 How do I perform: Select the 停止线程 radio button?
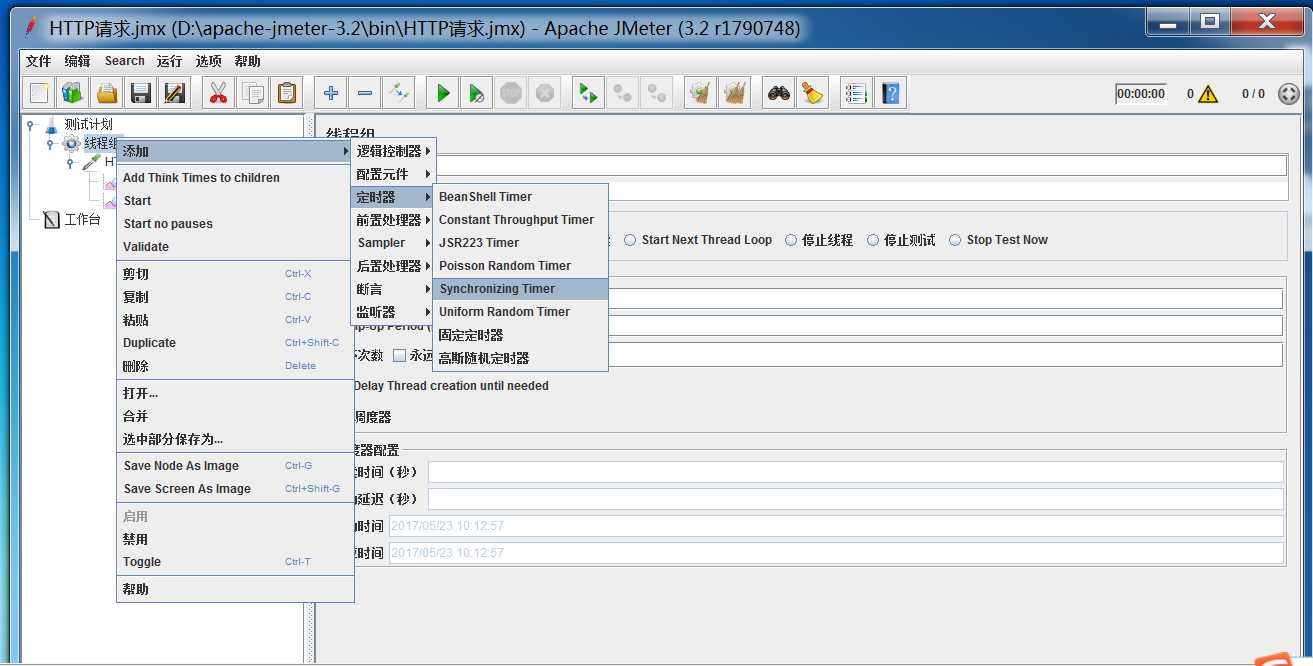[791, 240]
